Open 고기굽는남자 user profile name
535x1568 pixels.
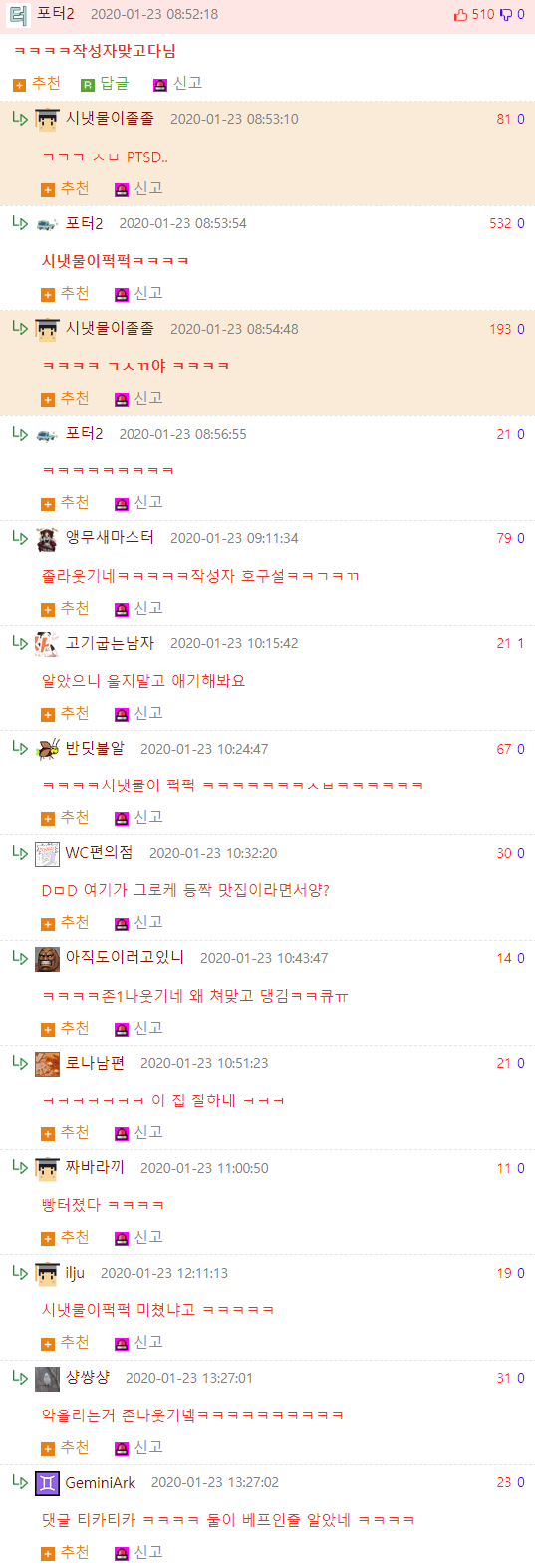110,643
